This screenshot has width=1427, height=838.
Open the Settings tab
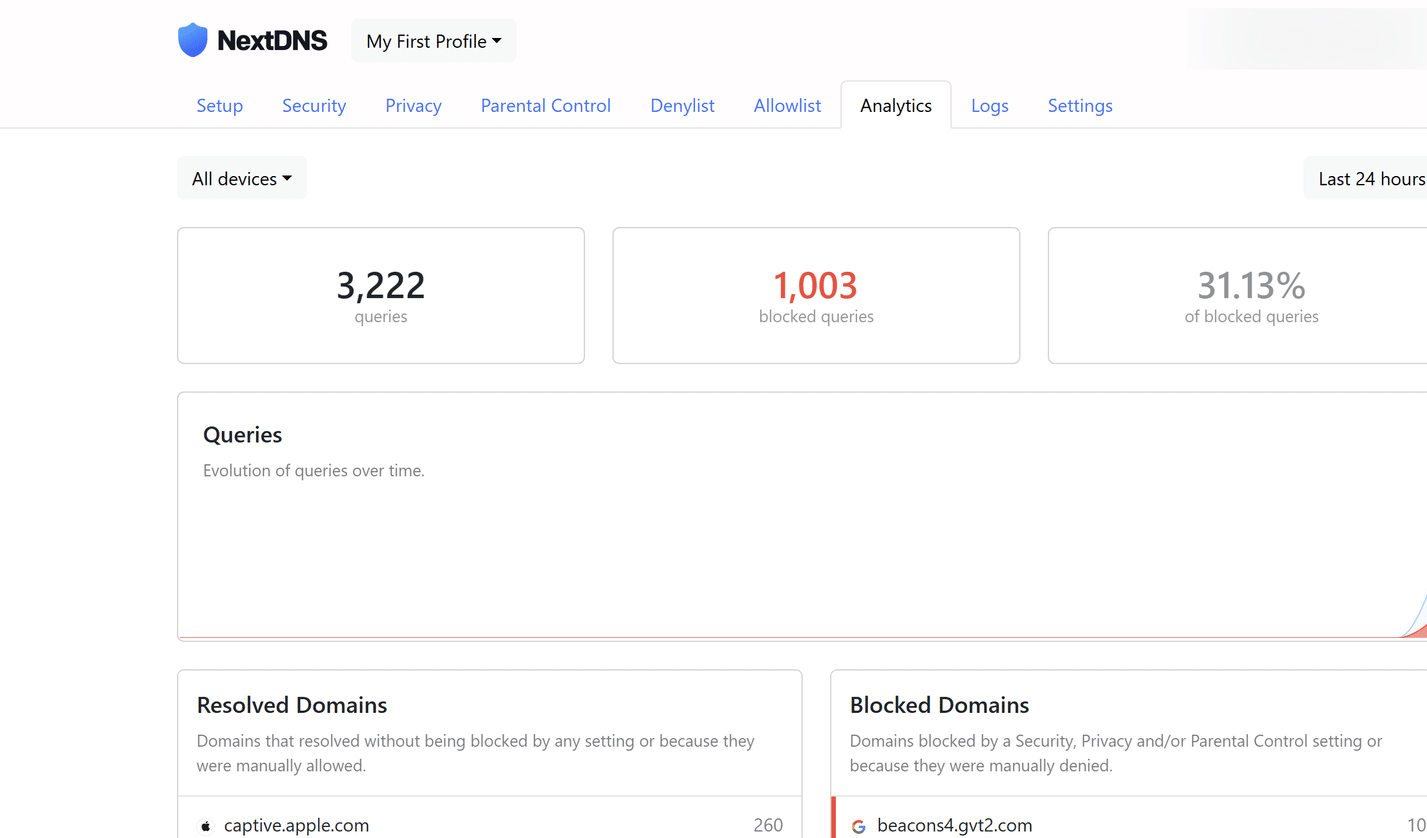(x=1080, y=106)
